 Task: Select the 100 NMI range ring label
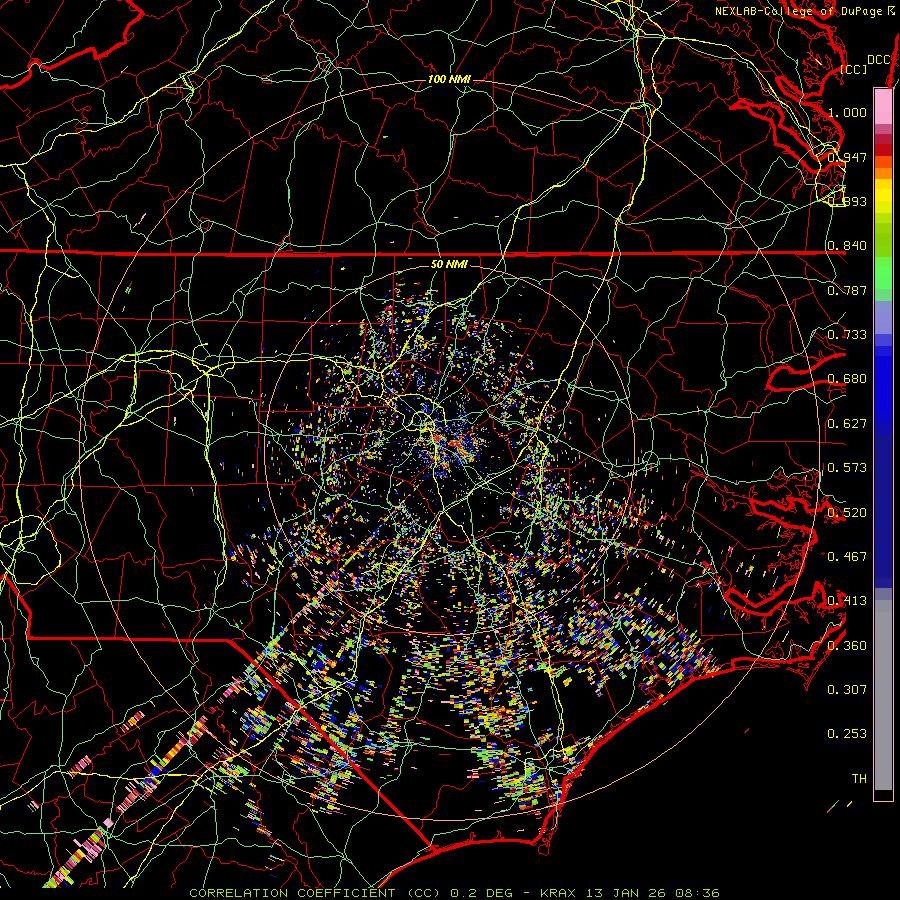click(449, 79)
